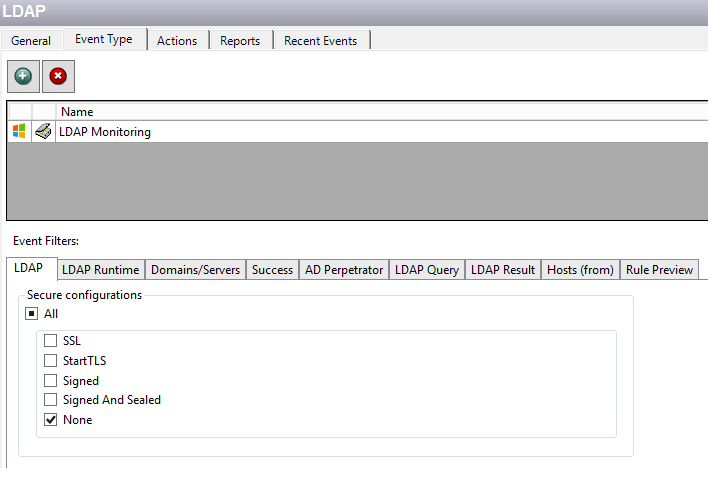Uncheck the None checkbox
This screenshot has width=711, height=494.
click(x=50, y=420)
